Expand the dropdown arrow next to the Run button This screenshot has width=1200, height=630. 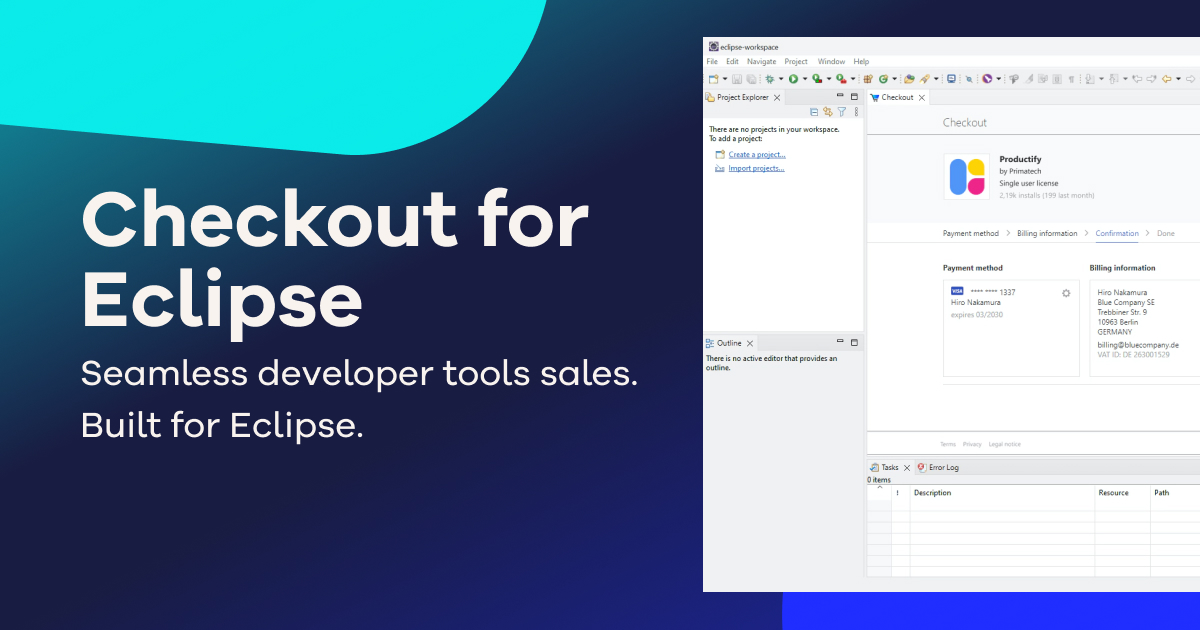tap(805, 78)
